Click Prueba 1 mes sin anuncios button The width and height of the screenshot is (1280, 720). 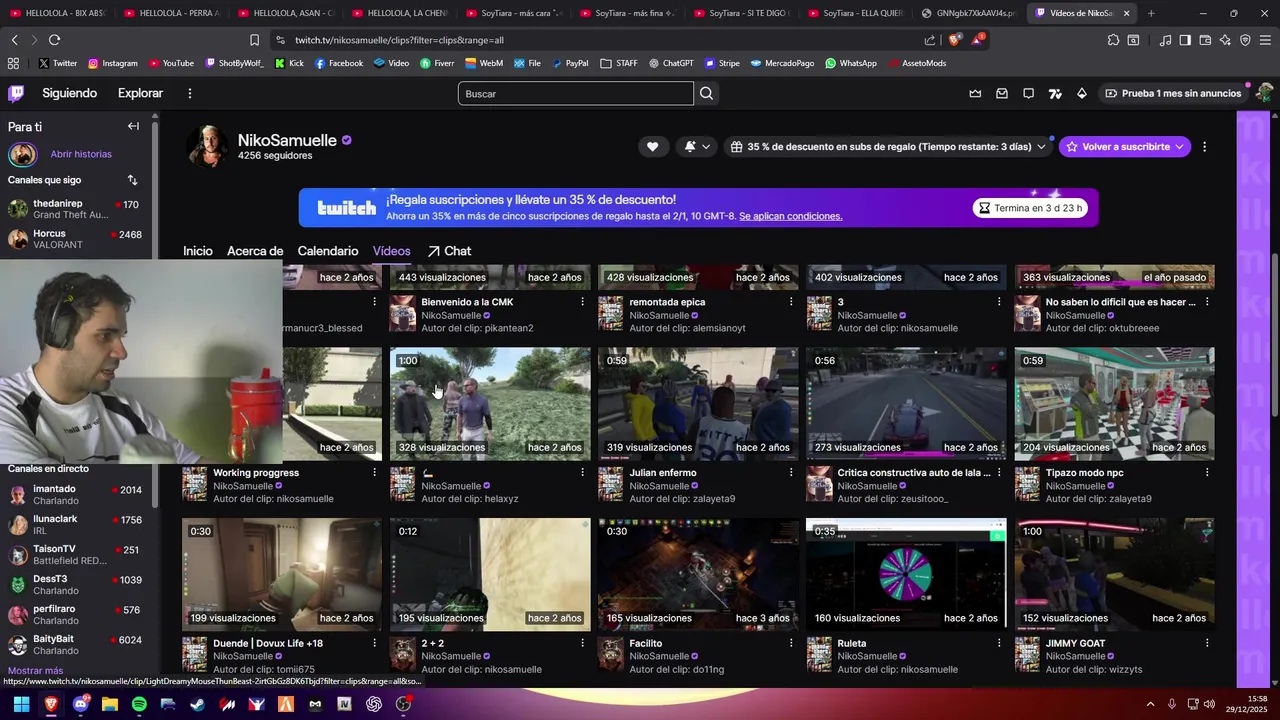1172,93
